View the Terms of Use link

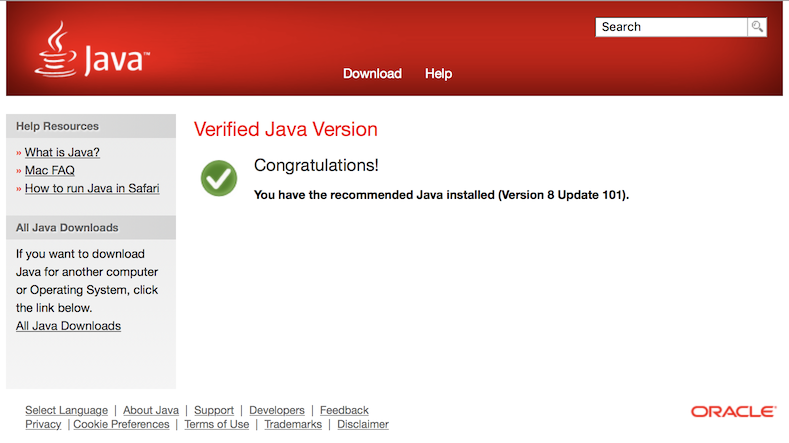pyautogui.click(x=217, y=424)
